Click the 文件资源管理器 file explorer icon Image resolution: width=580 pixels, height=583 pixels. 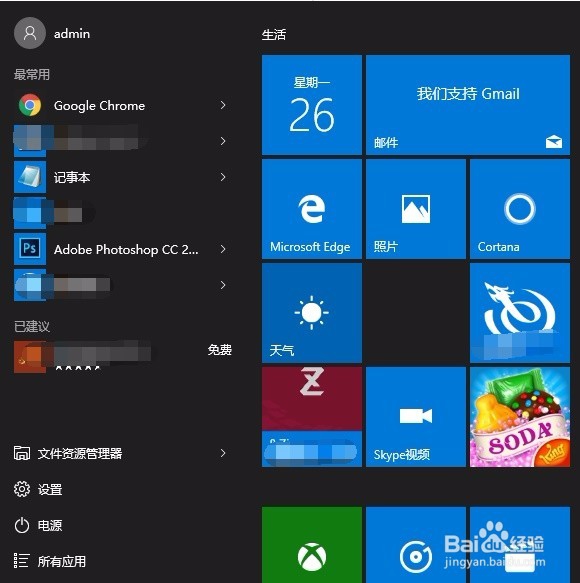pyautogui.click(x=22, y=453)
